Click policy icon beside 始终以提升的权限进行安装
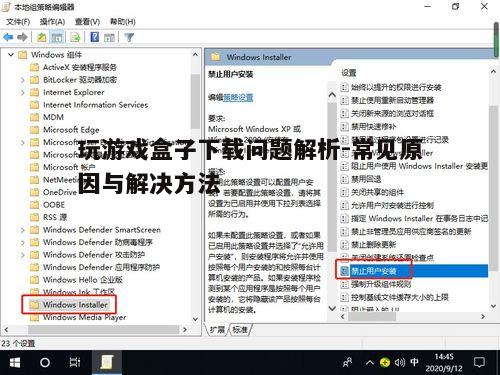The width and height of the screenshot is (500, 375). point(344,87)
